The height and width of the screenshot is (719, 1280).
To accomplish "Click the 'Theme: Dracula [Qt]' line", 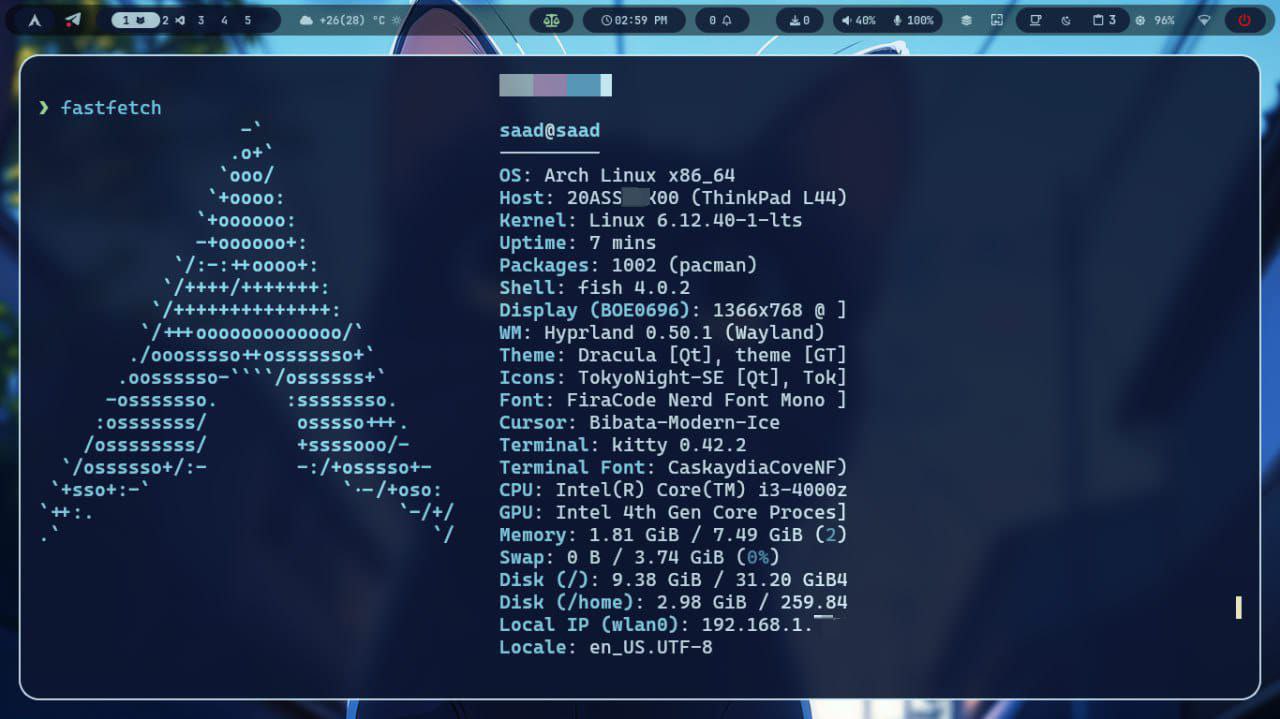I will (x=673, y=355).
